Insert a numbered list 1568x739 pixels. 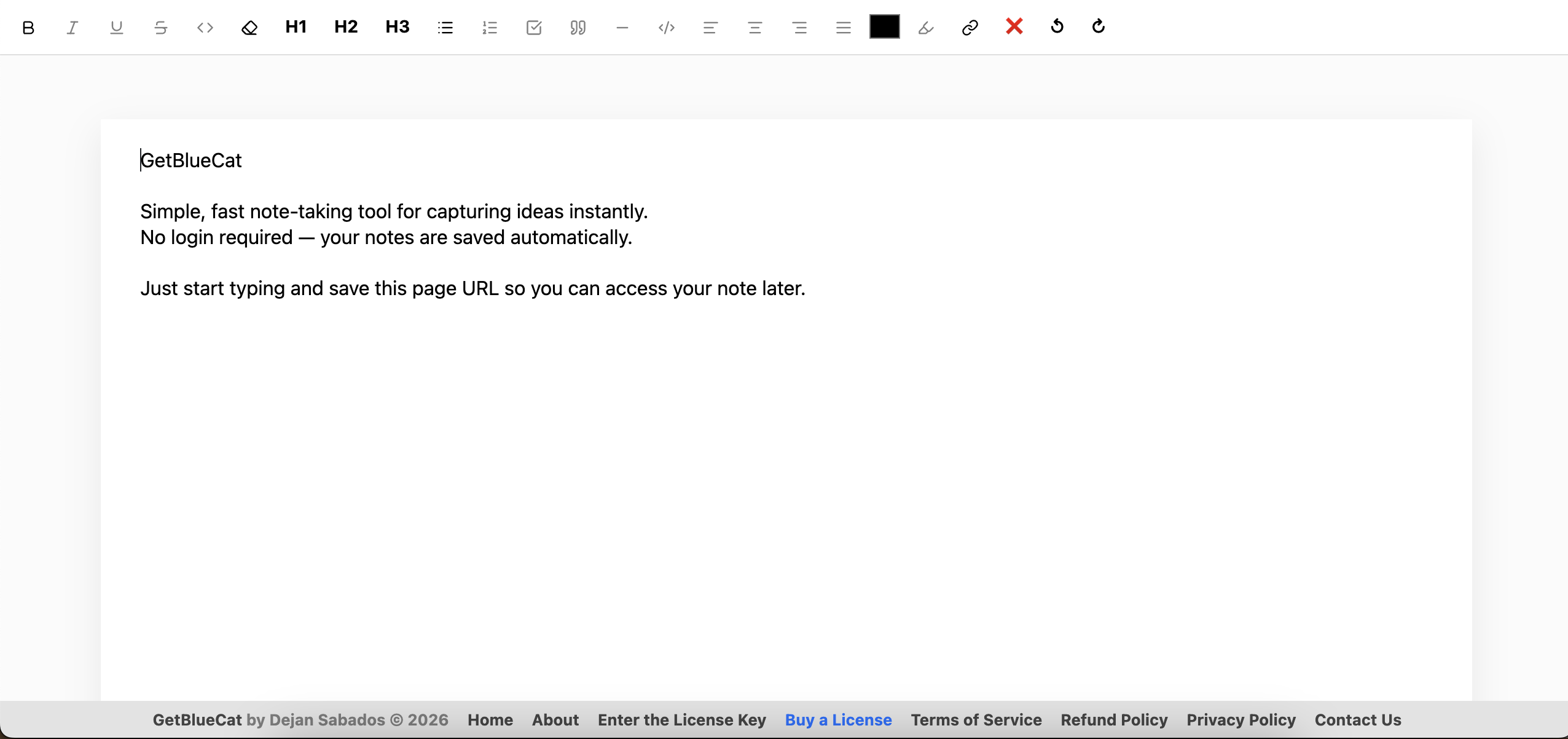point(490,28)
